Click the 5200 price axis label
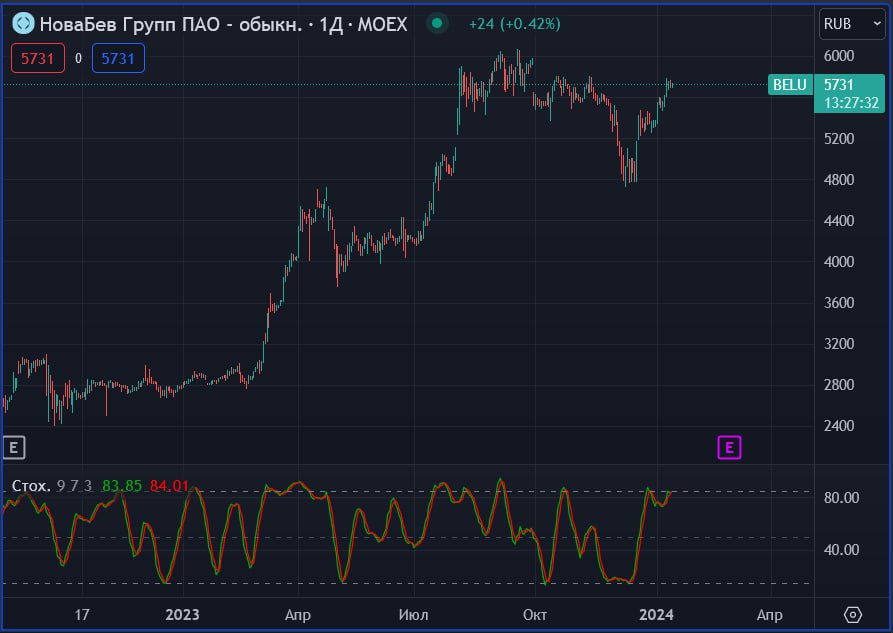Screen dimensions: 893x633 (x=839, y=138)
